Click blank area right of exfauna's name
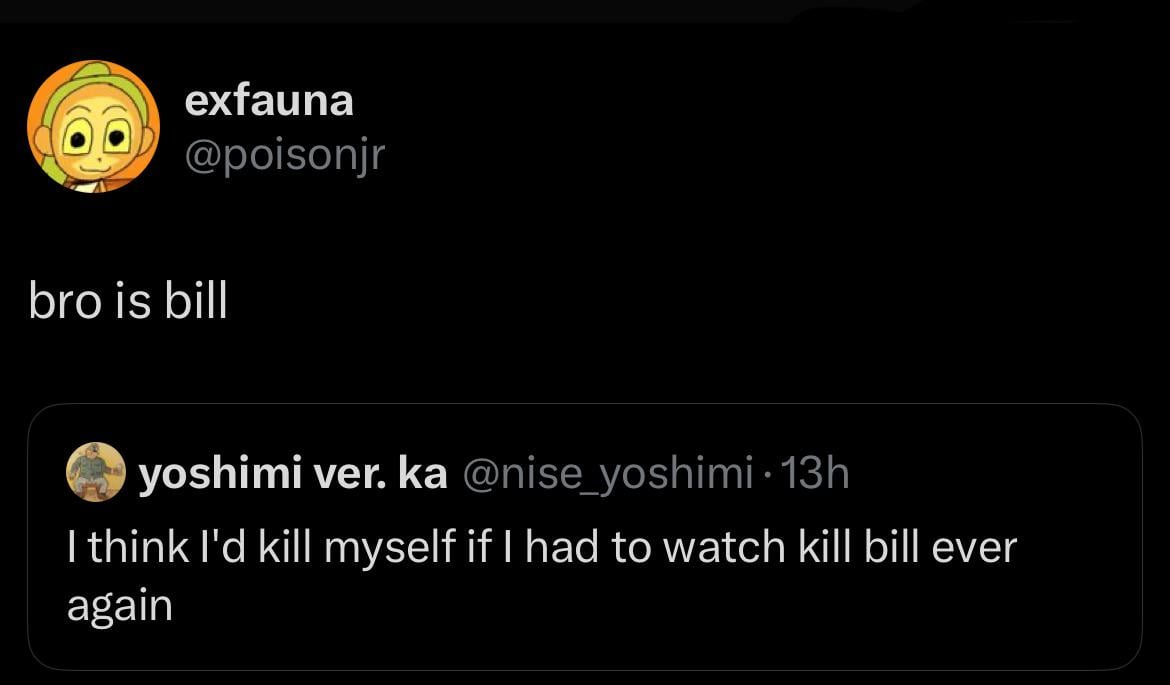 700,100
